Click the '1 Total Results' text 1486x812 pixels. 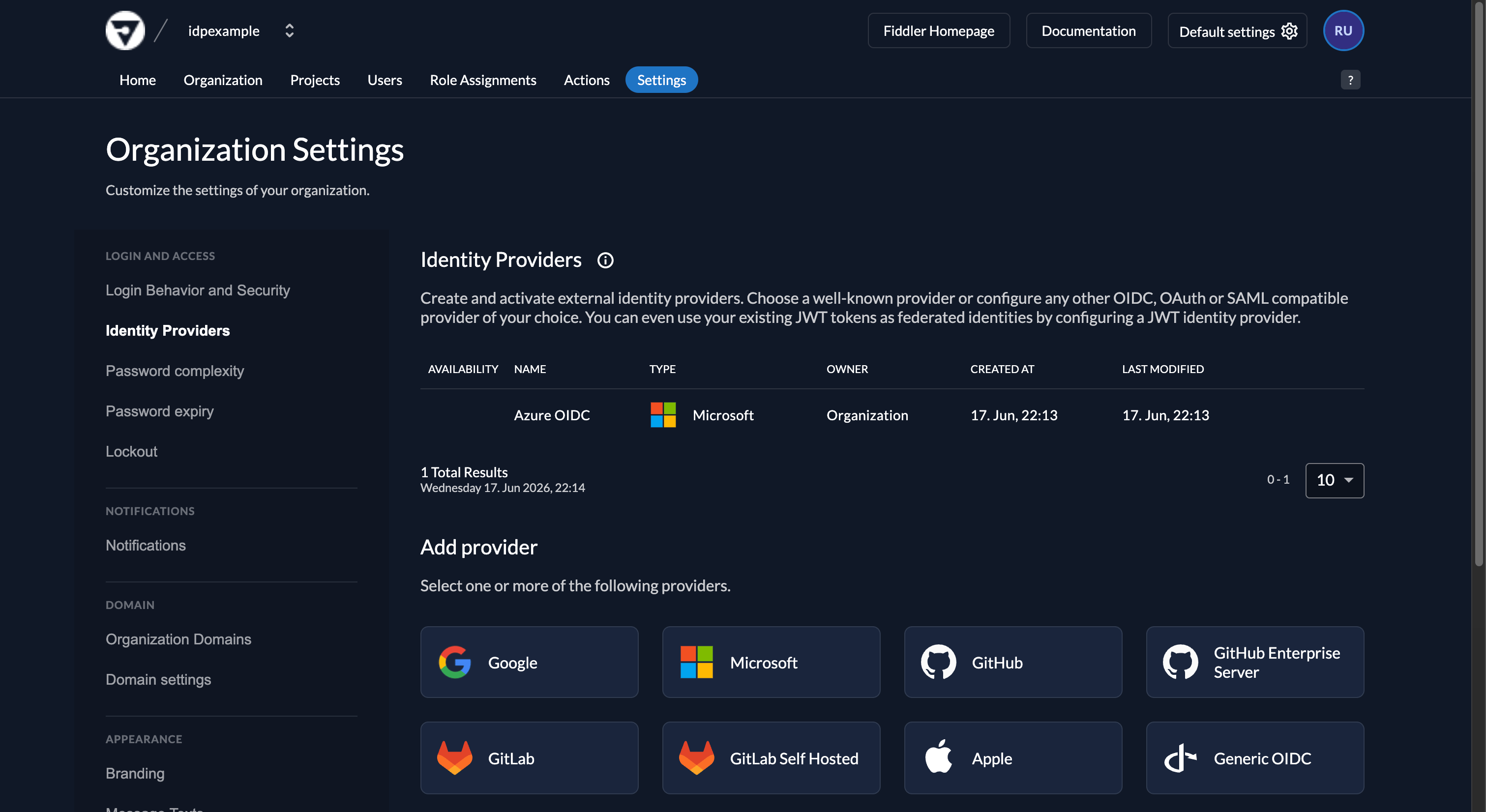click(x=464, y=472)
